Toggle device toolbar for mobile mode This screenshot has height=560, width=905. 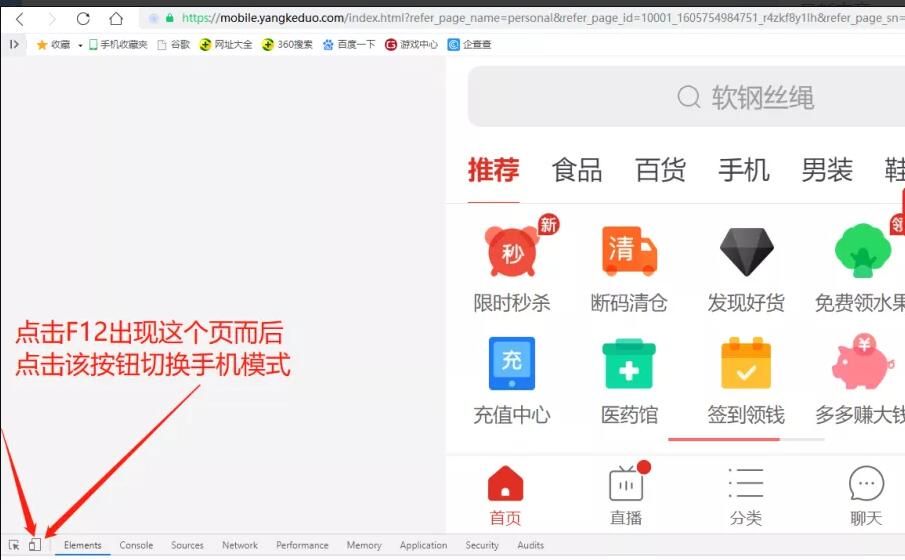pyautogui.click(x=35, y=545)
